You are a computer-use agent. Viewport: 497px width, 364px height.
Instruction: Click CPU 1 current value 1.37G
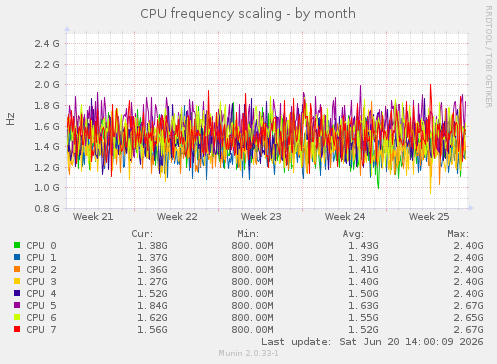152,258
